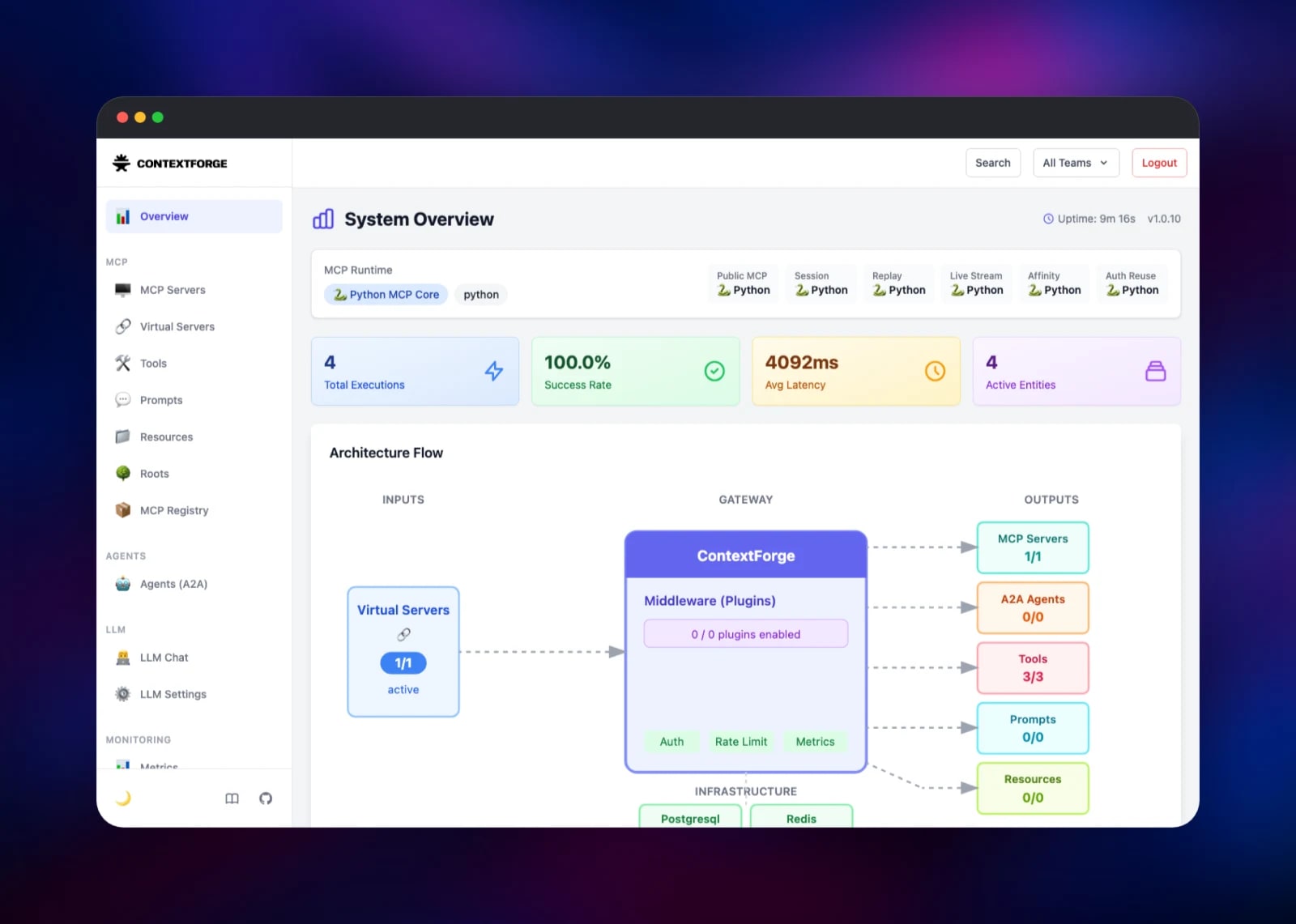Image resolution: width=1296 pixels, height=924 pixels.
Task: Click the Metrics tag in gateway
Action: point(815,742)
